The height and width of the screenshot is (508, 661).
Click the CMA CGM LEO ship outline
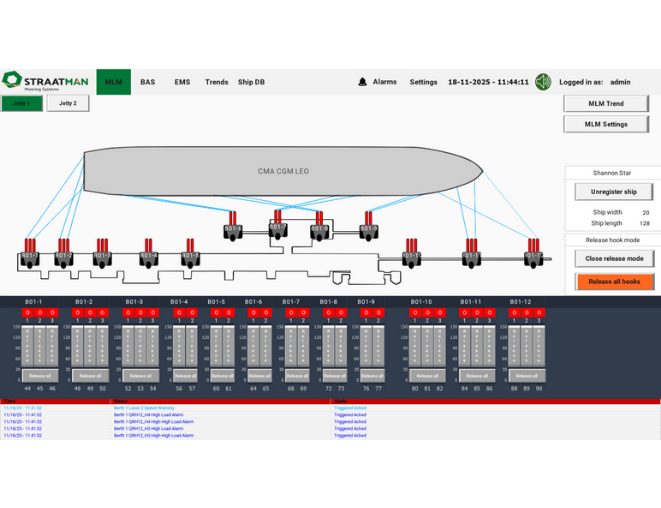(283, 171)
